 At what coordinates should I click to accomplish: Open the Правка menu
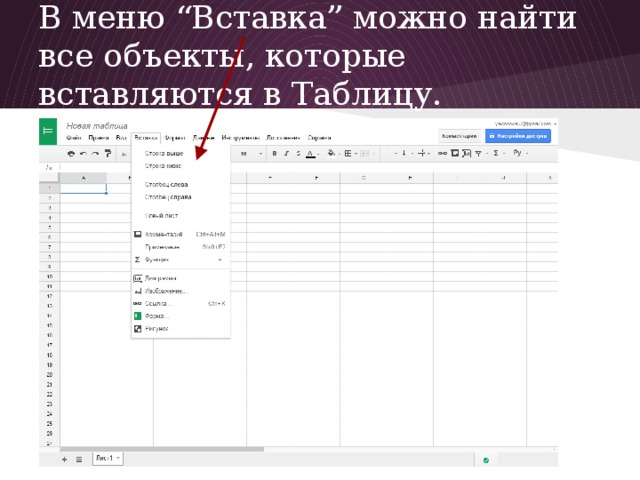98,138
